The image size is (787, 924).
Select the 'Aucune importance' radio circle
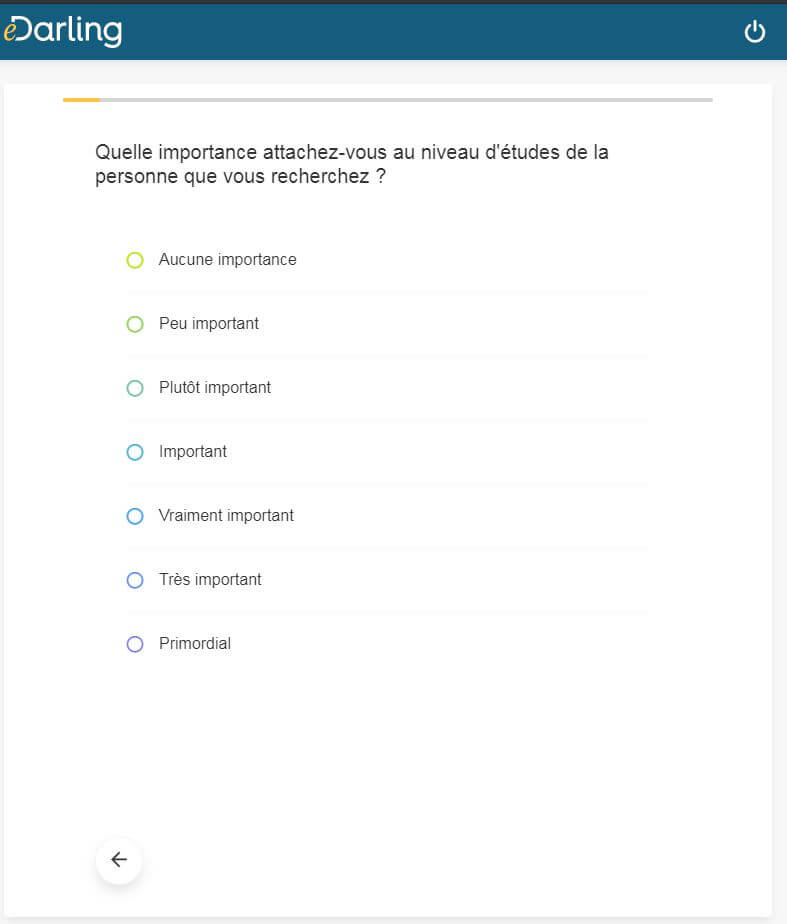(135, 260)
